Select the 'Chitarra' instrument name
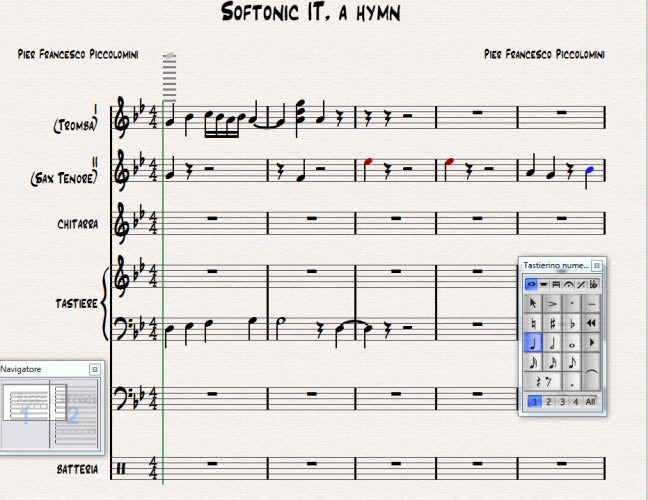 [x=78, y=224]
